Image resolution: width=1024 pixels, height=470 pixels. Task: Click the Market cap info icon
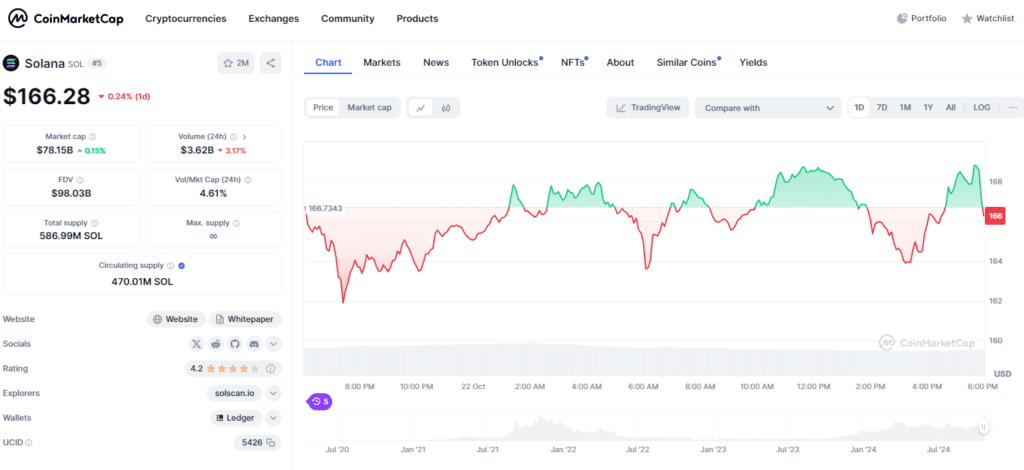[92, 137]
